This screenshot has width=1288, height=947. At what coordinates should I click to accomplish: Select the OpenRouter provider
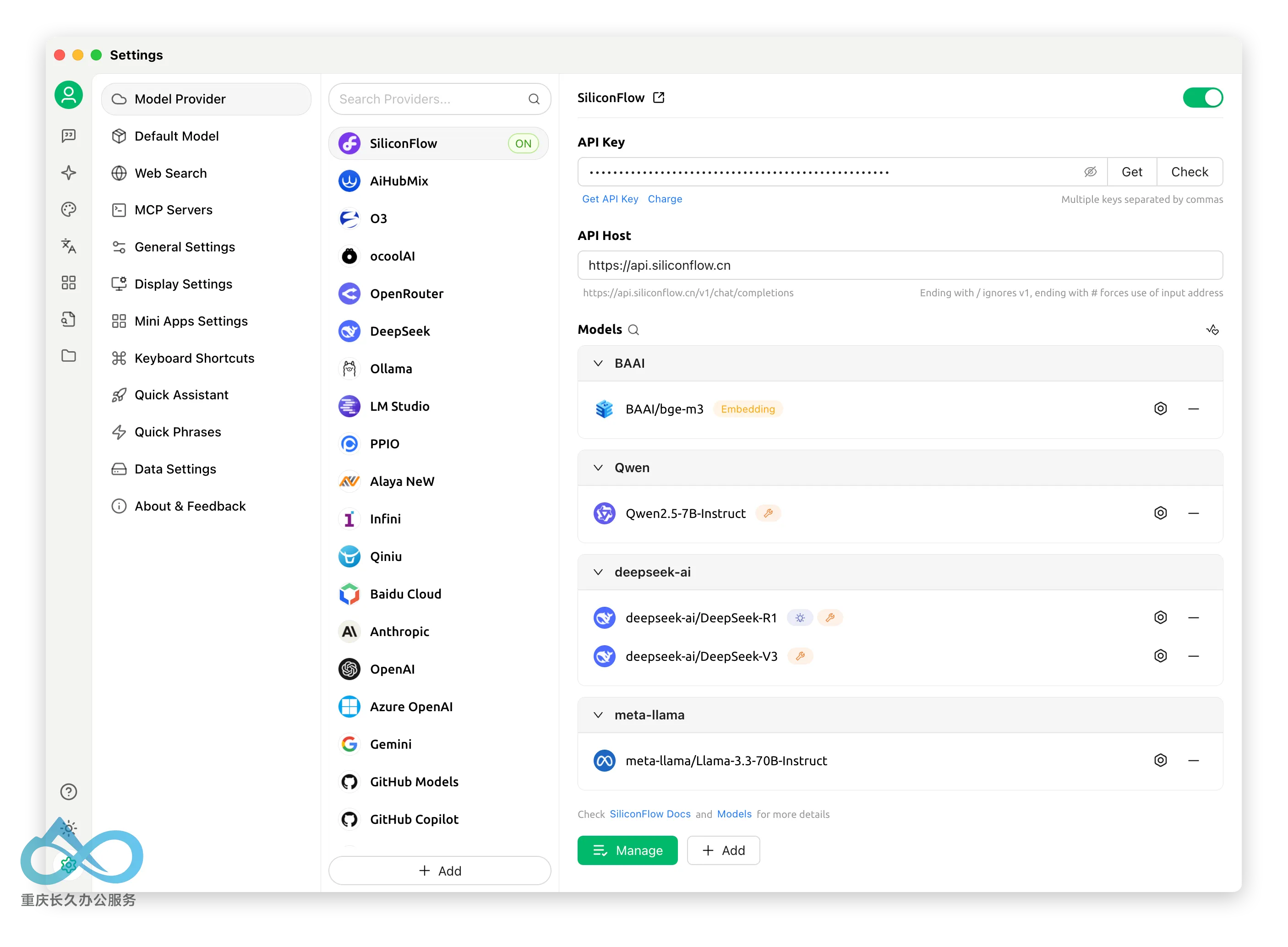438,294
